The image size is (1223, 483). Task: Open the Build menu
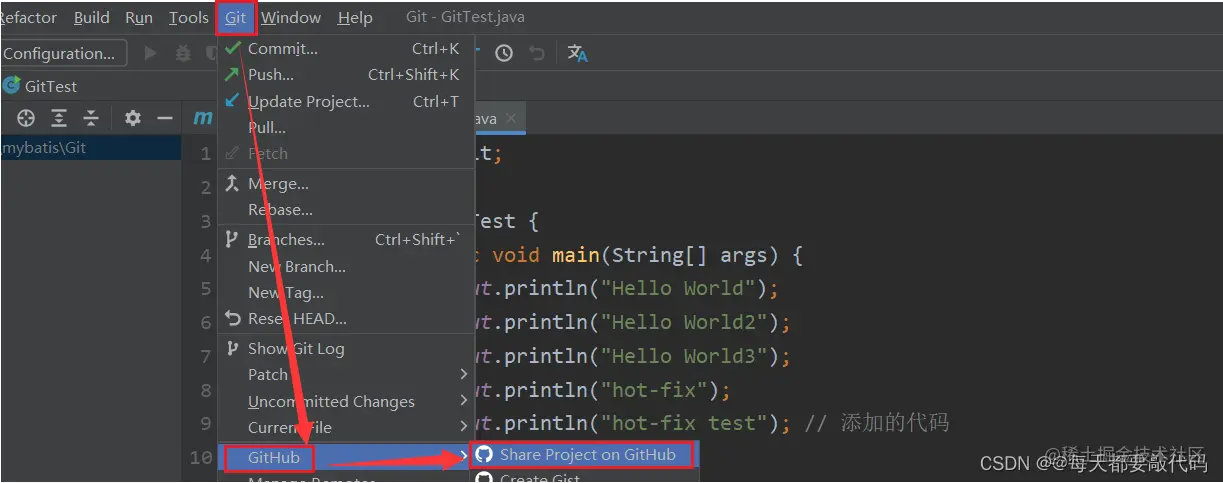(x=92, y=18)
